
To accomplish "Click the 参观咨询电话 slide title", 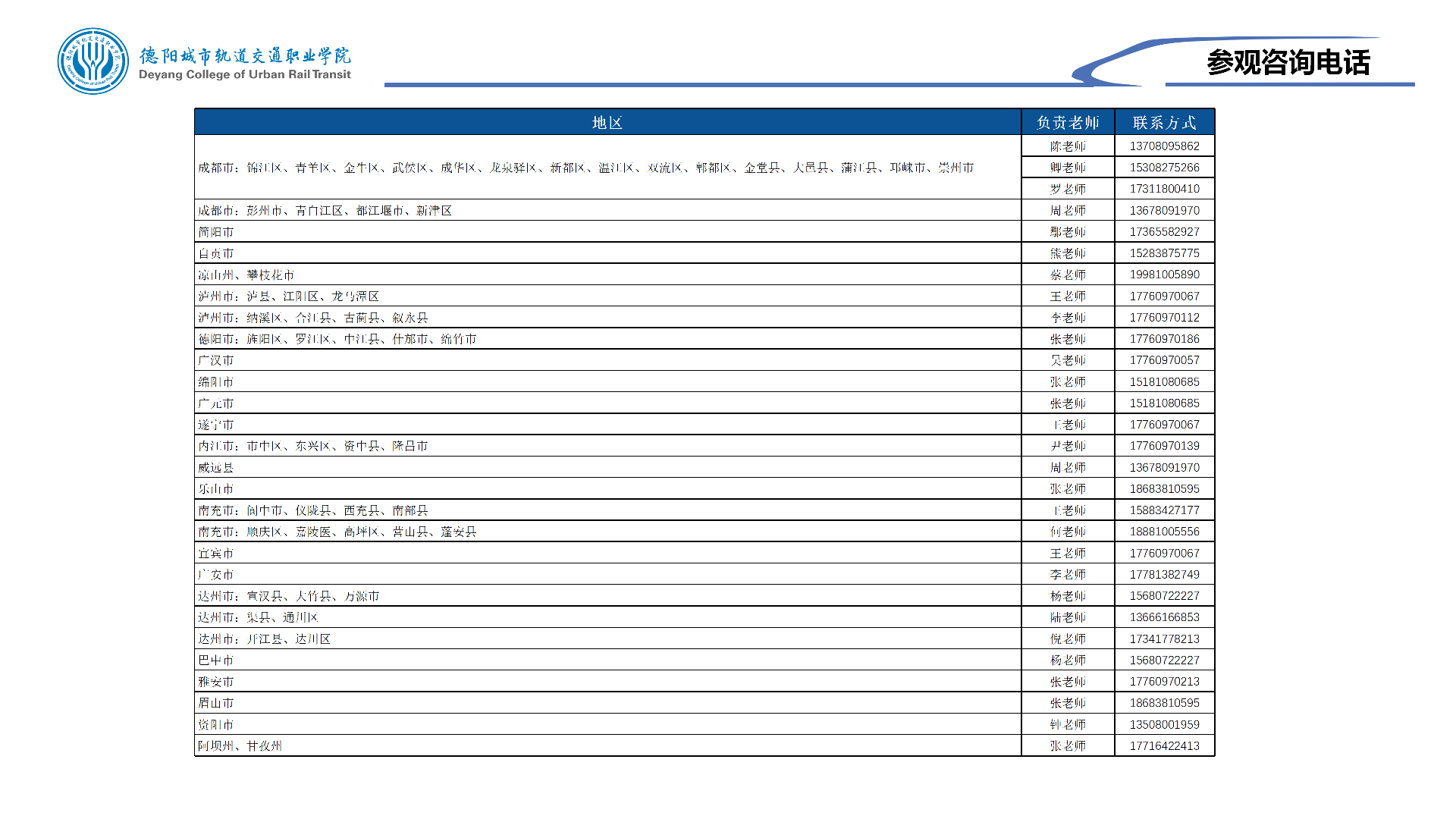I will [x=1288, y=62].
